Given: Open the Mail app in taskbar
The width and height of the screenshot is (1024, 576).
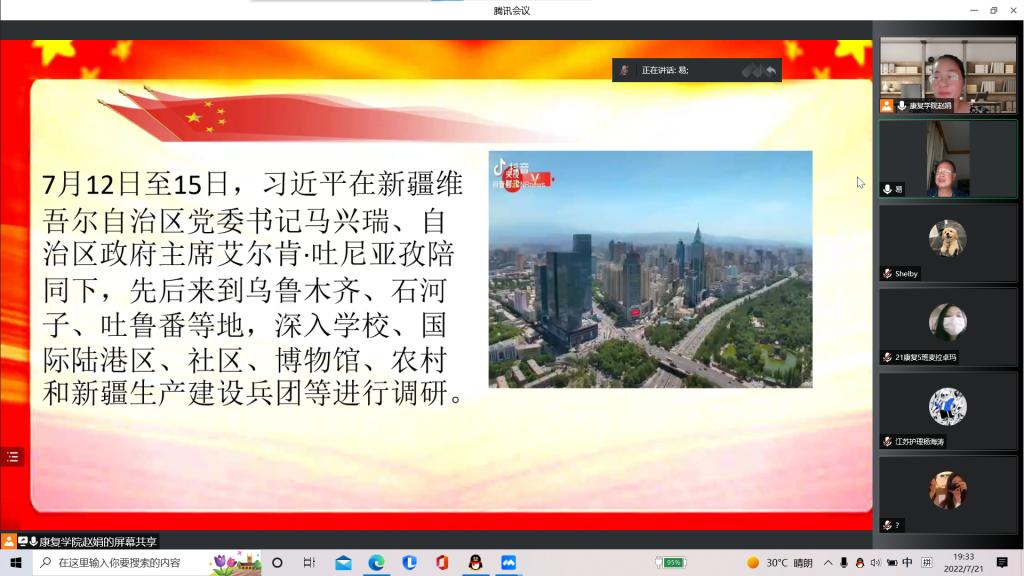Looking at the screenshot, I should (x=343, y=563).
